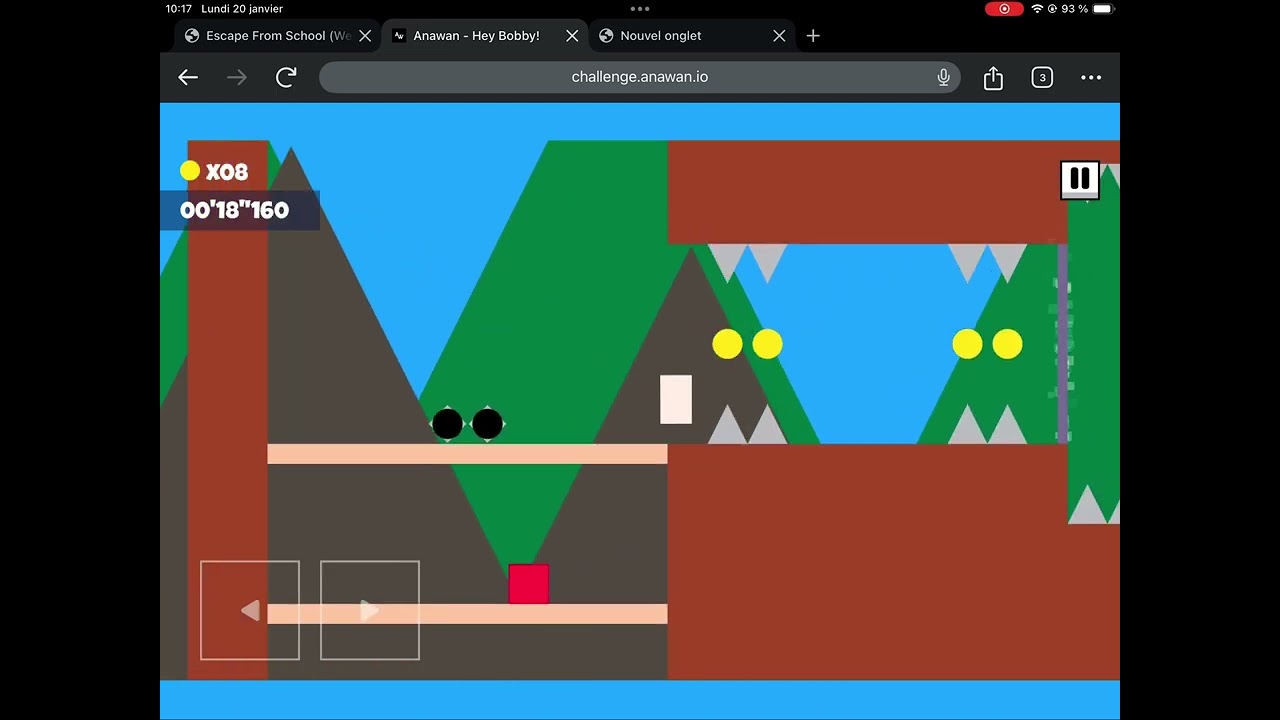This screenshot has width=1280, height=720.
Task: Click the X08 coin count text
Action: (x=227, y=172)
